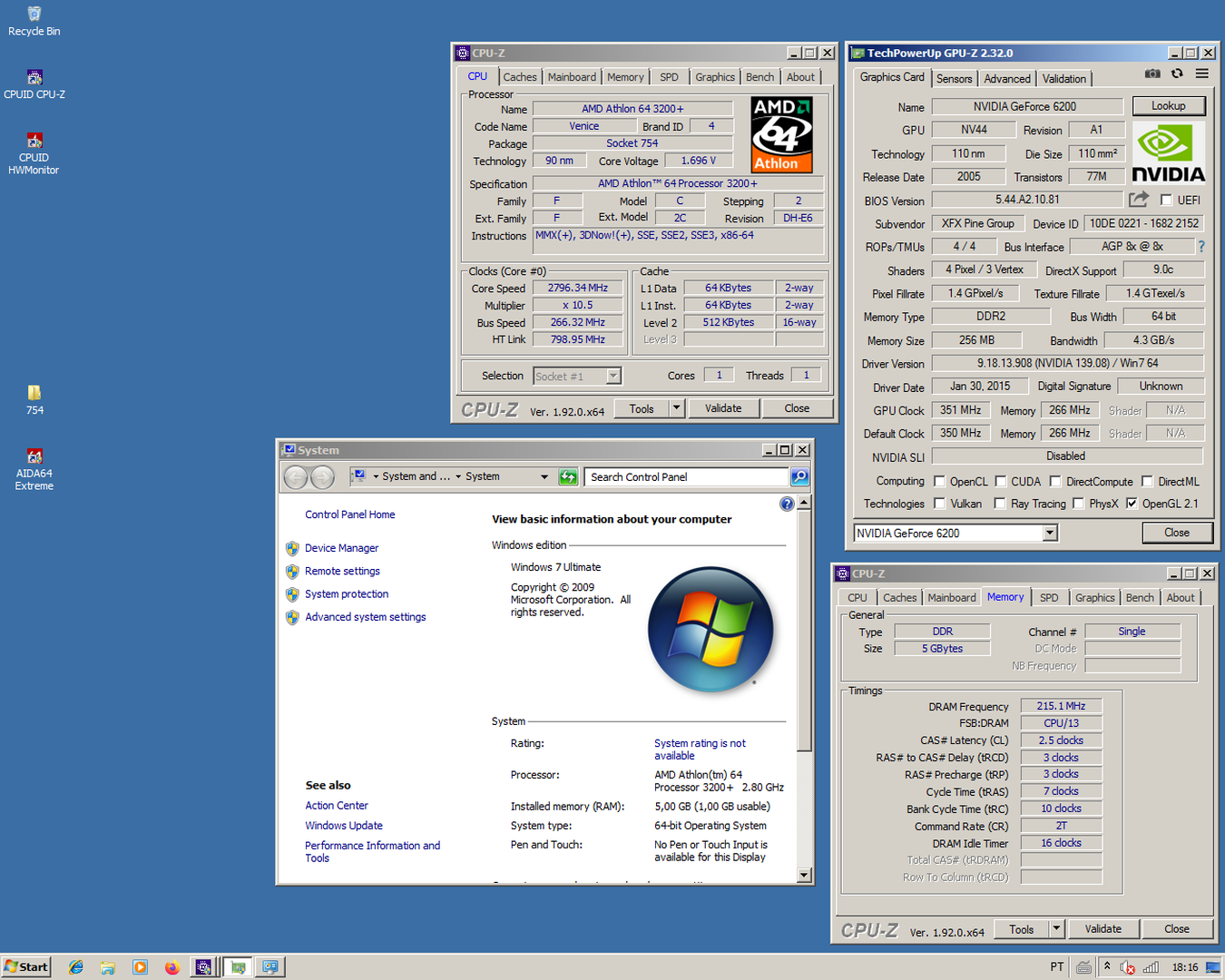Click refresh icon beside address bar
The width and height of the screenshot is (1225, 980).
[x=568, y=476]
